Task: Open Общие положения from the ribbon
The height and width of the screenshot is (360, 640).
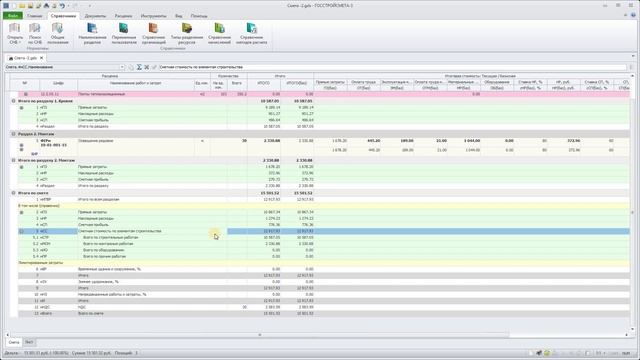Action: tap(58, 33)
